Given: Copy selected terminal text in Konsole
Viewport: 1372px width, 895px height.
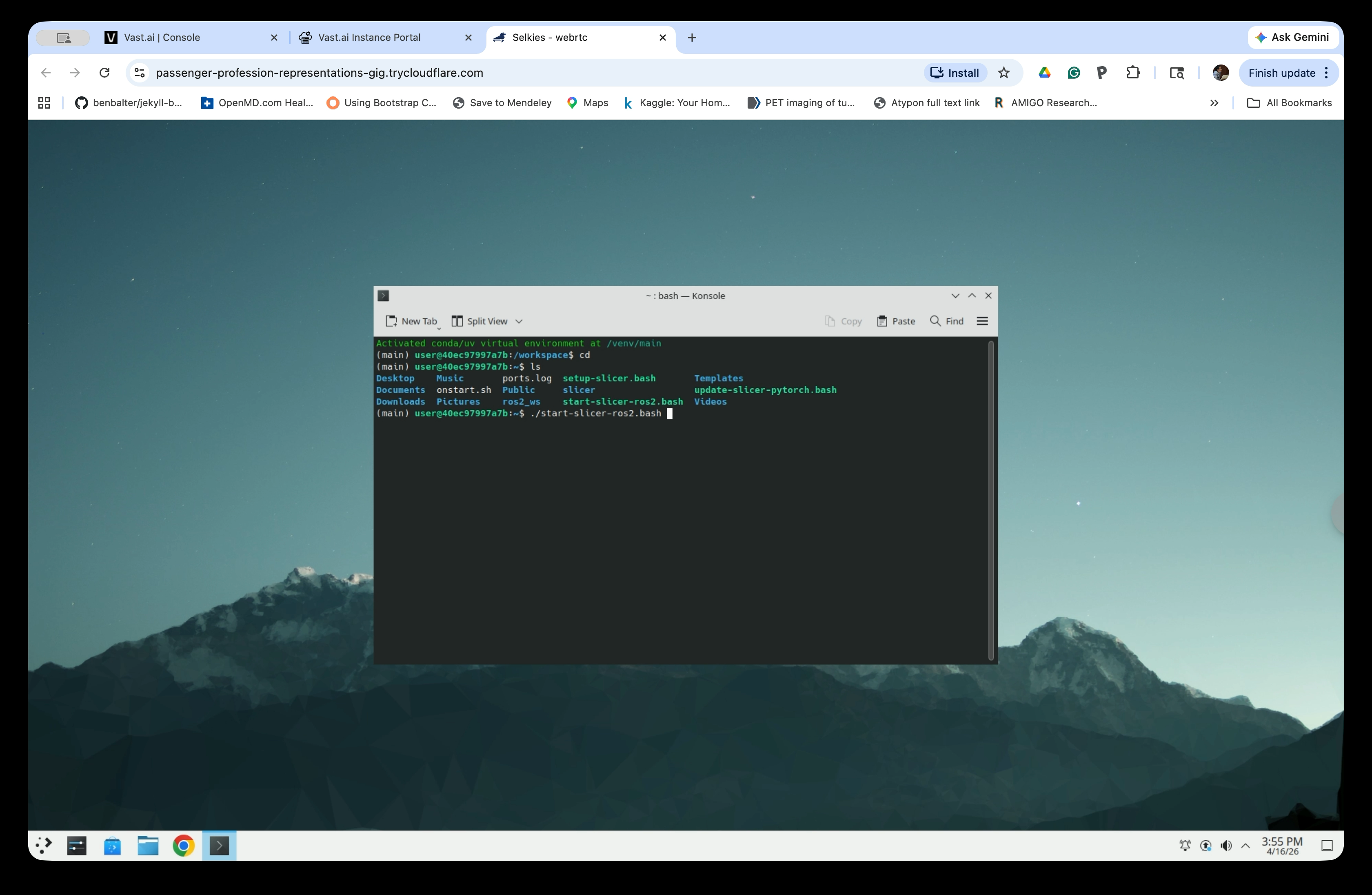Looking at the screenshot, I should pyautogui.click(x=844, y=321).
